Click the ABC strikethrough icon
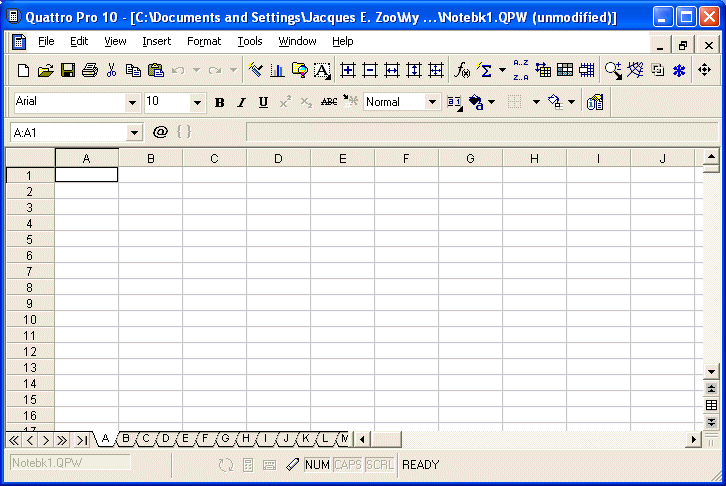Image resolution: width=726 pixels, height=486 pixels. (x=329, y=102)
